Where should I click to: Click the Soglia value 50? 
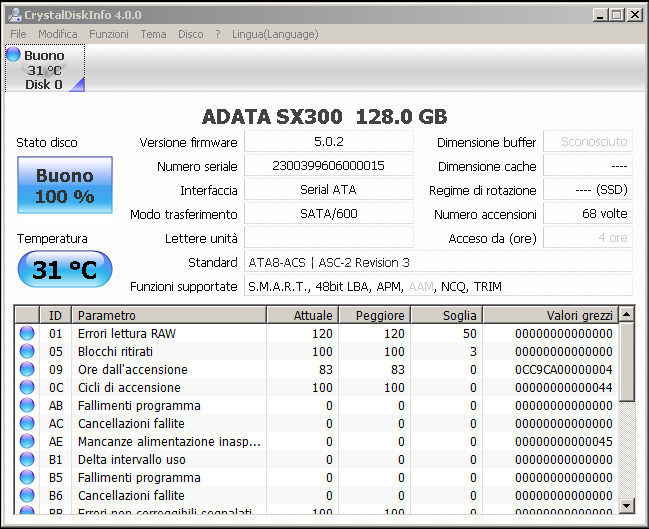[x=470, y=333]
